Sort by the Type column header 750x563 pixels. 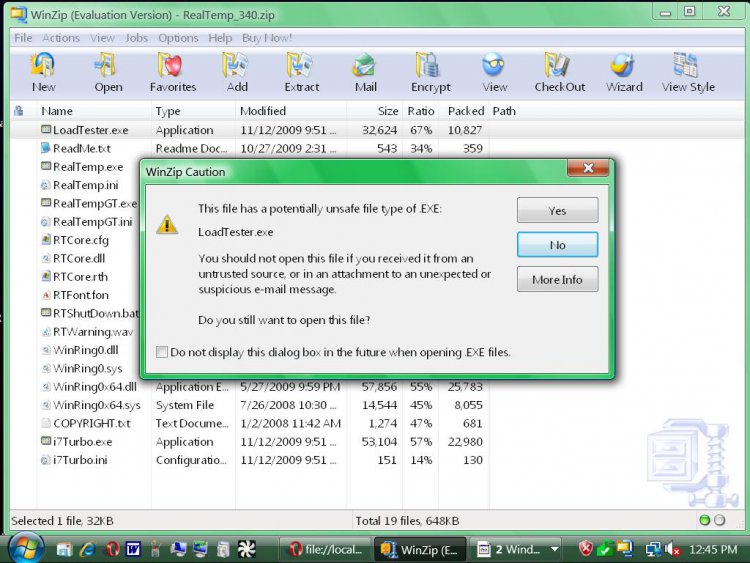coord(193,111)
